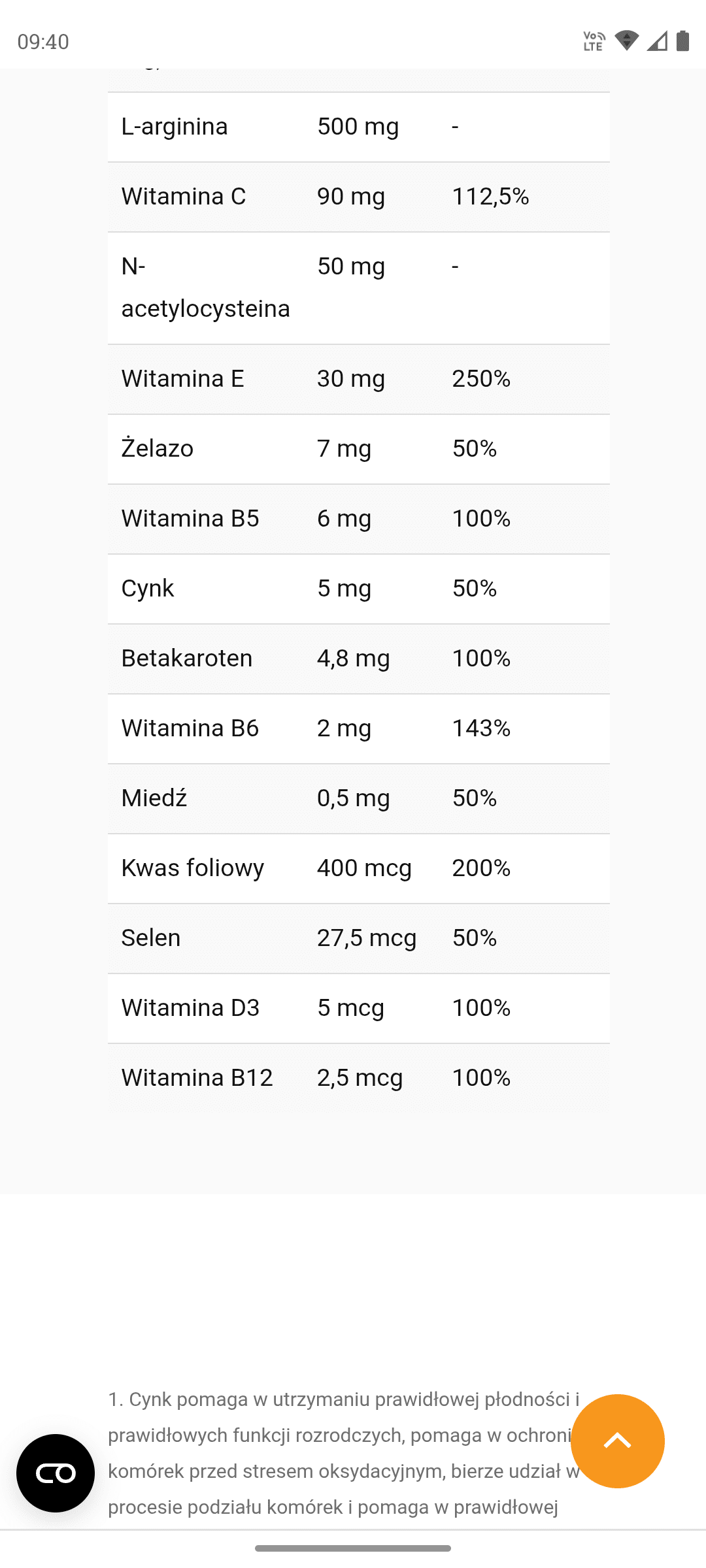This screenshot has height=1568, width=706.
Task: Tap the Kwas foliowy 400 mcg cell
Action: (x=364, y=868)
